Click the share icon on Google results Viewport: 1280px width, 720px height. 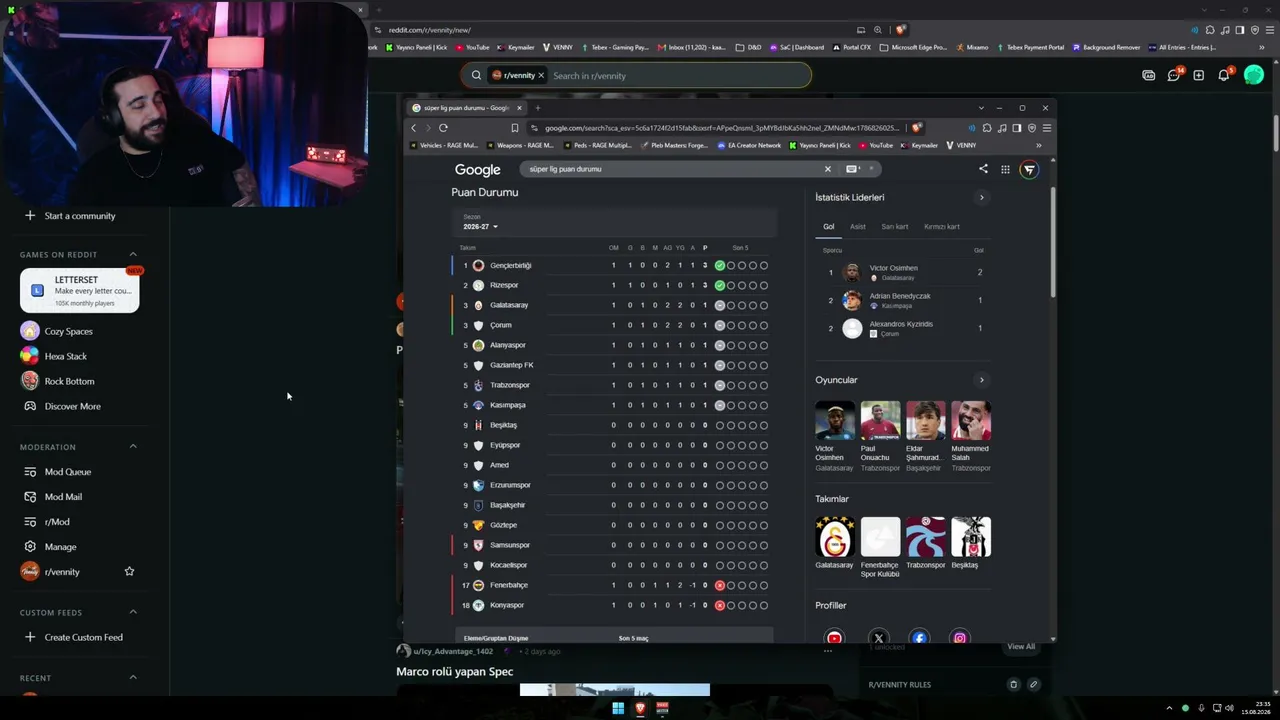(x=983, y=169)
